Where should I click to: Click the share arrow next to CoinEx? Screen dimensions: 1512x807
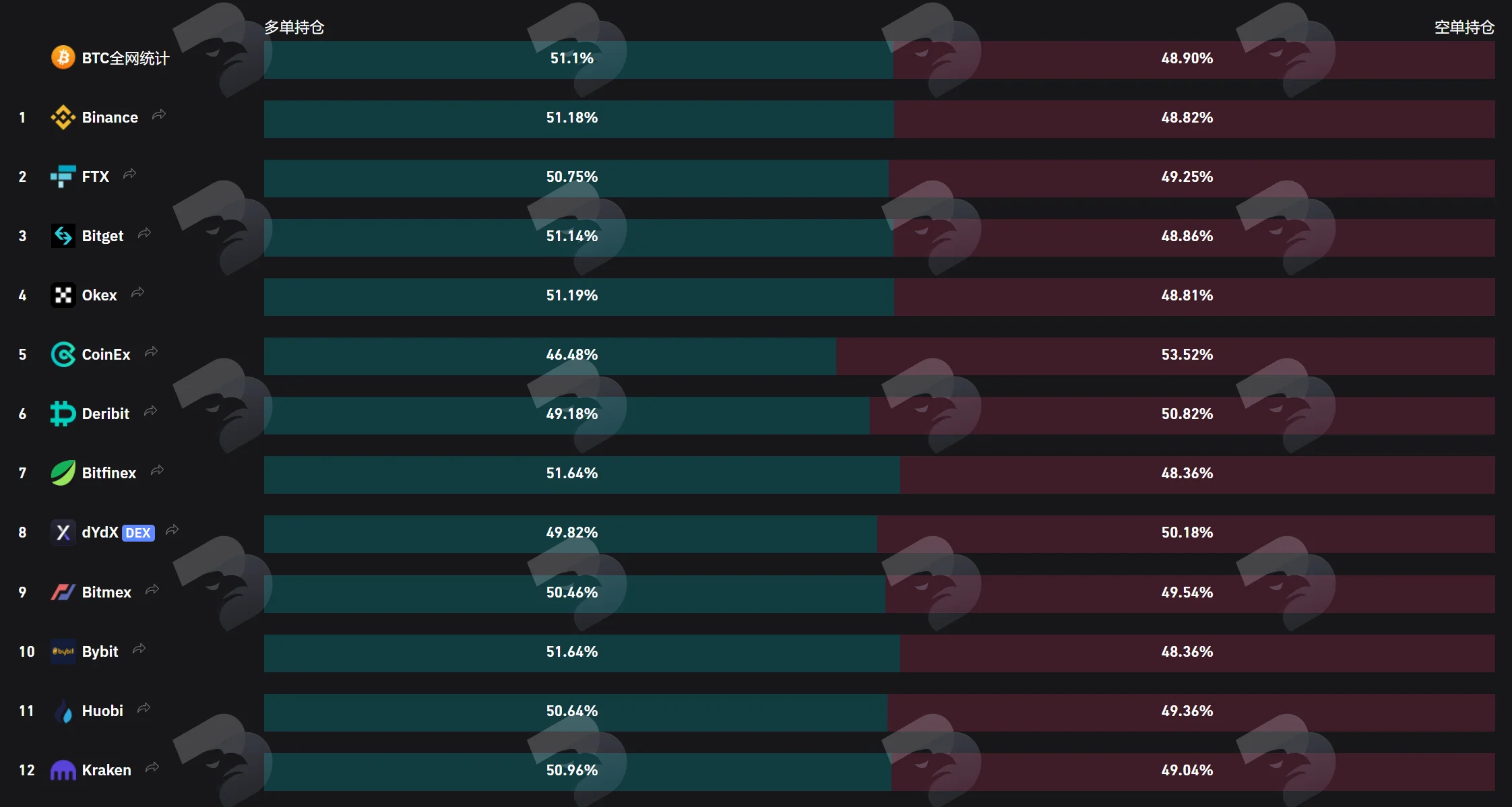coord(152,352)
